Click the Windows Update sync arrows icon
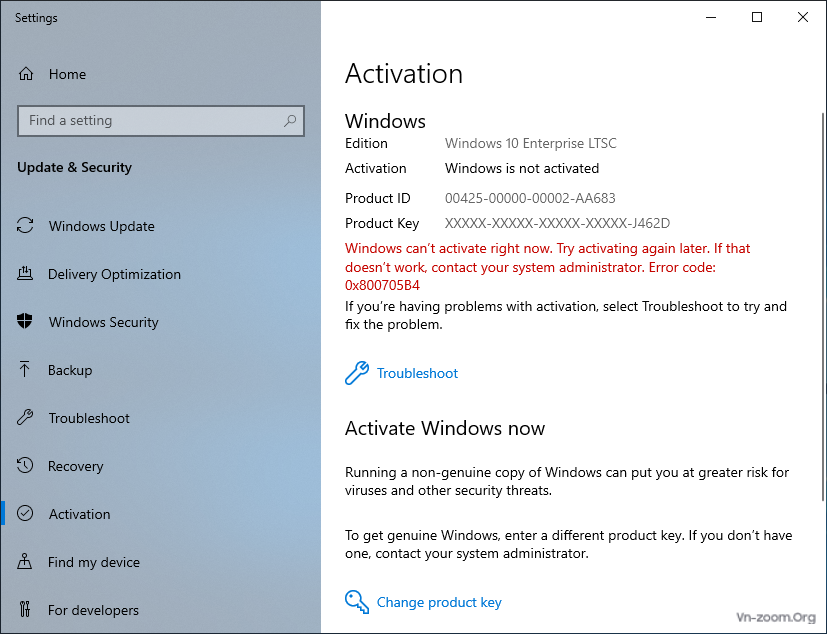Image resolution: width=827 pixels, height=634 pixels. coord(25,226)
